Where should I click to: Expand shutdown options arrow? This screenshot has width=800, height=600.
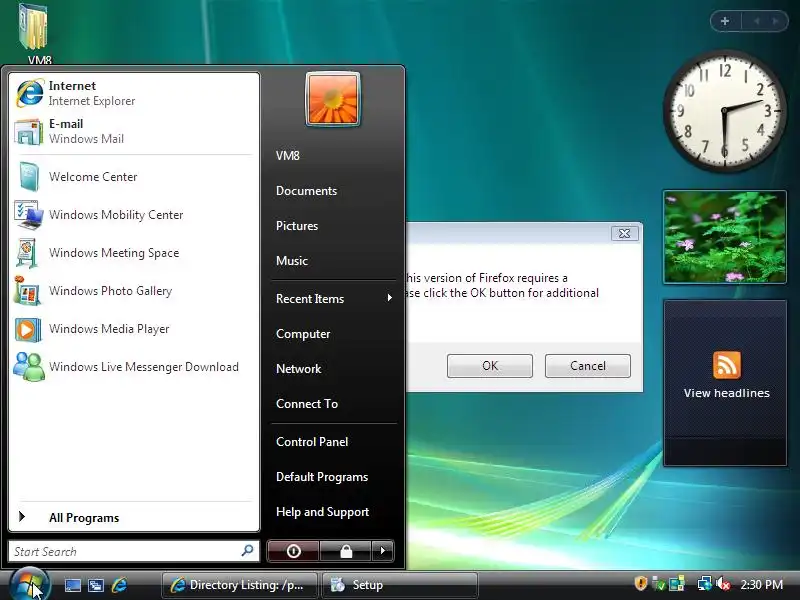[383, 551]
